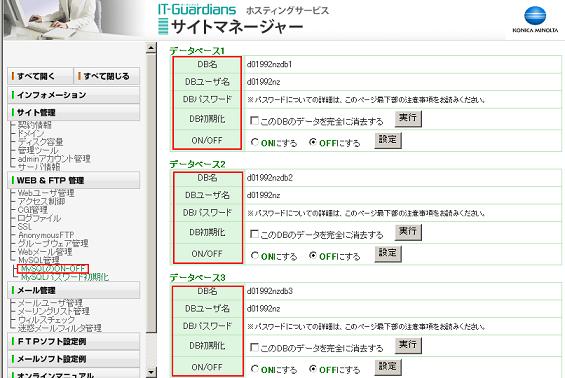Screen dimensions: 565x378
Task: Open the グループウェア管理 menu item
Action: 53,243
